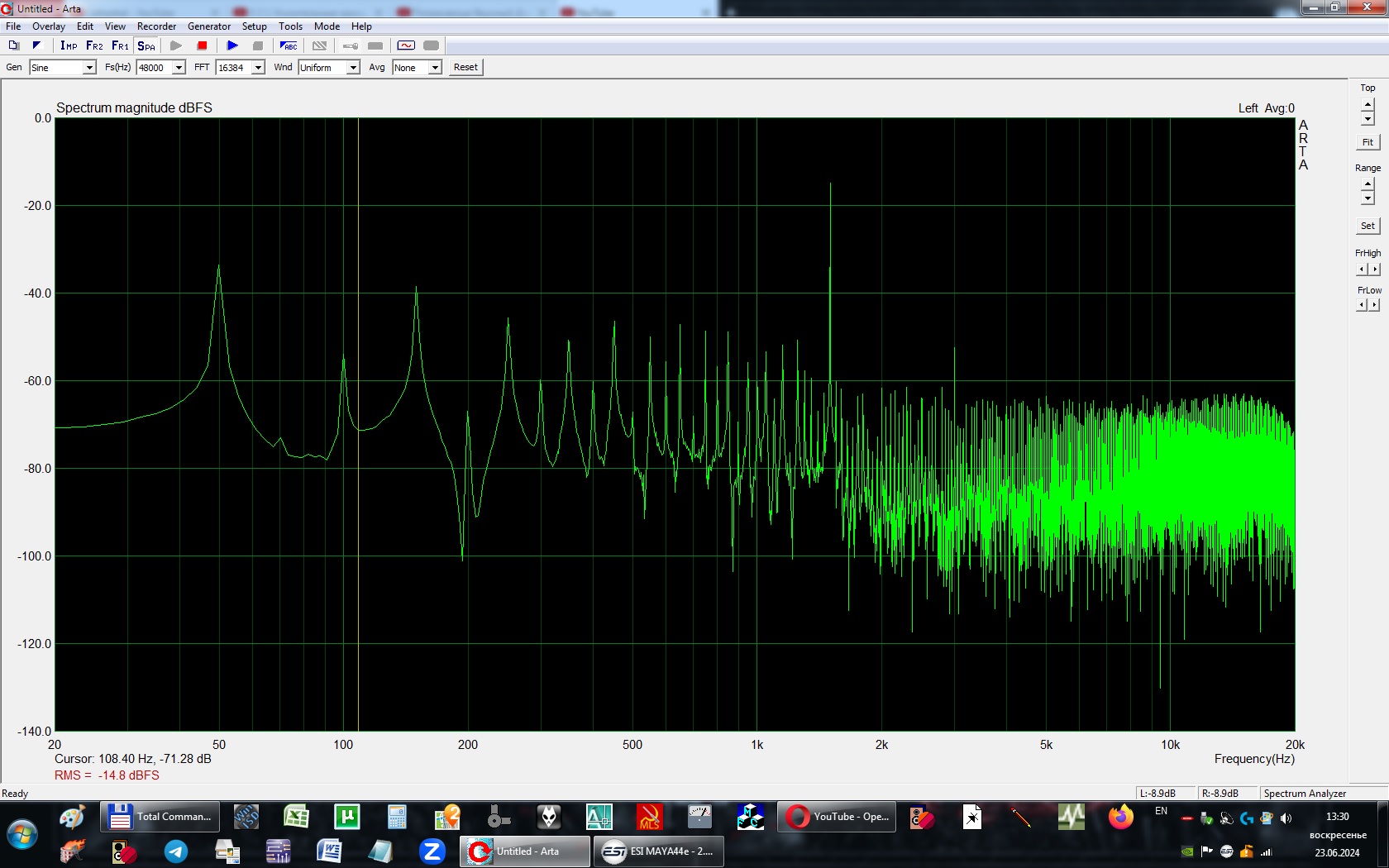The width and height of the screenshot is (1389, 868).
Task: Open the Tools menu
Action: 290,26
